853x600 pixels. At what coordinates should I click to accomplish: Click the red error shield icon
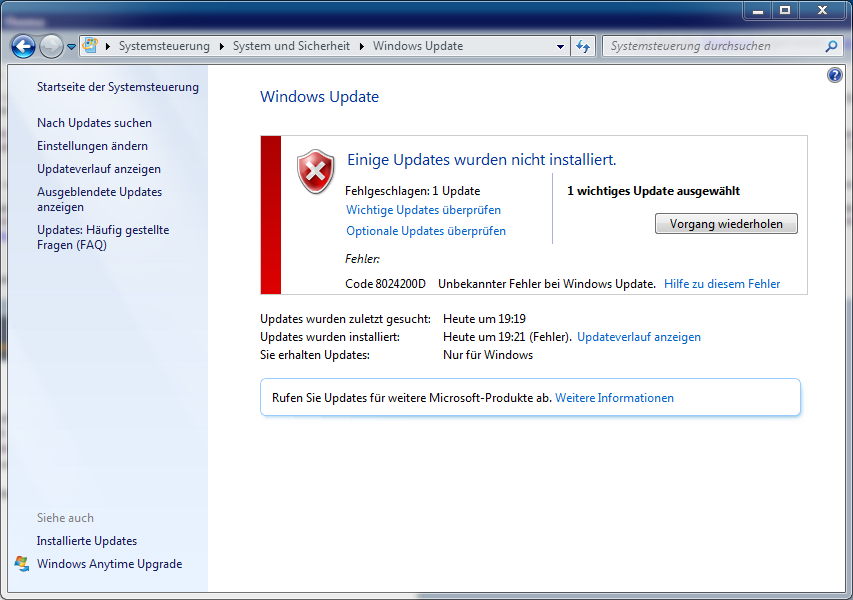point(316,171)
